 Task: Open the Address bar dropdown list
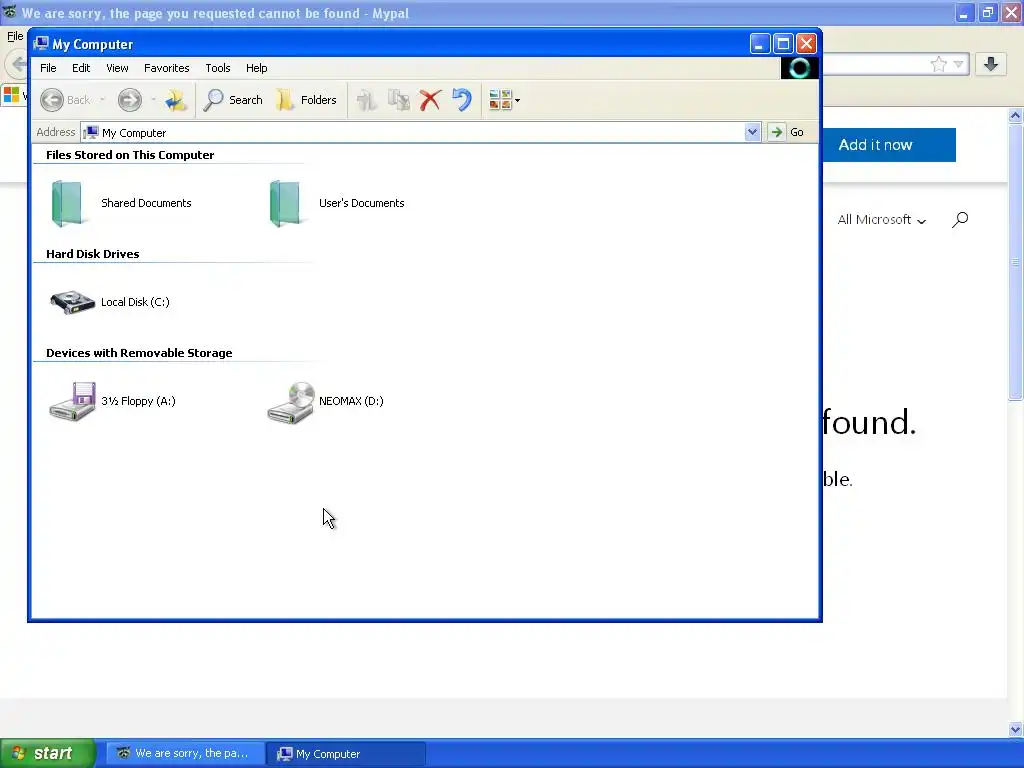click(x=752, y=132)
